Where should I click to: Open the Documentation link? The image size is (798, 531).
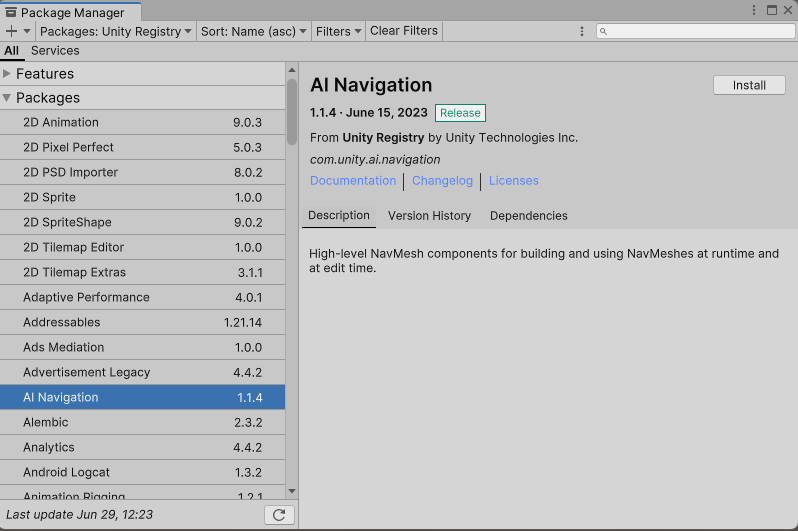point(353,181)
